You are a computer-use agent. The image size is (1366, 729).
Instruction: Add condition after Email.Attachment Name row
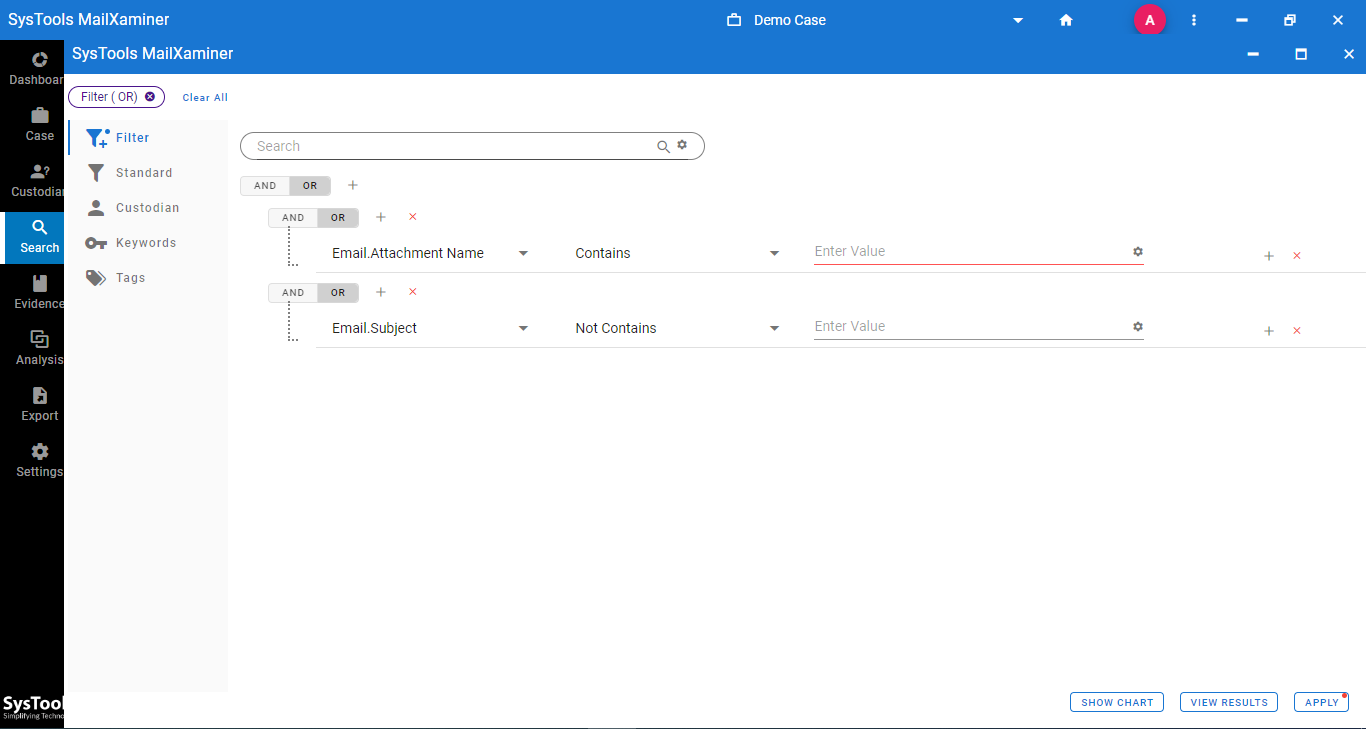pos(1269,256)
